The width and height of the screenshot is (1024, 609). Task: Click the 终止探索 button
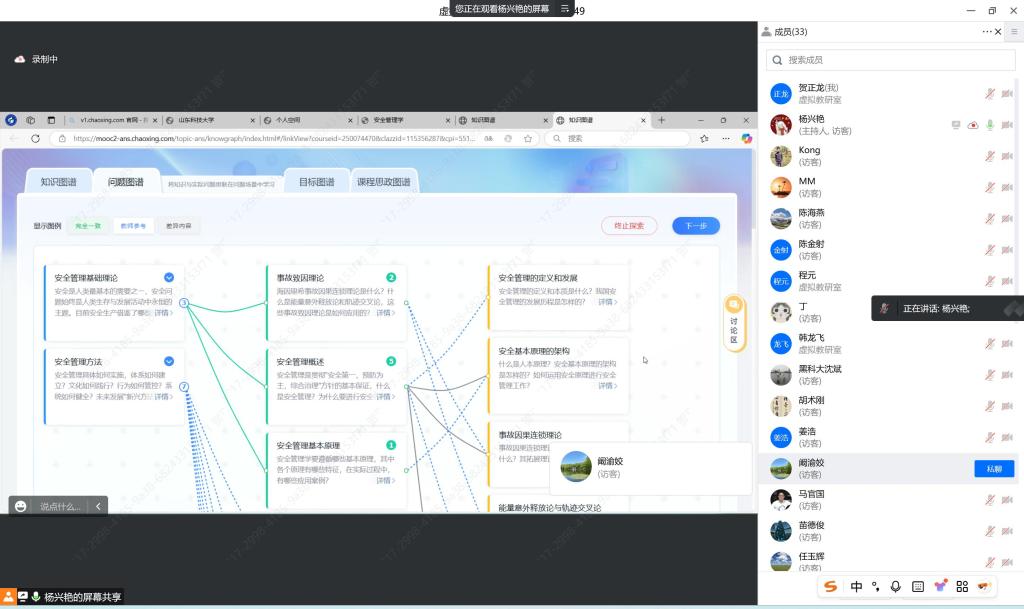click(629, 226)
